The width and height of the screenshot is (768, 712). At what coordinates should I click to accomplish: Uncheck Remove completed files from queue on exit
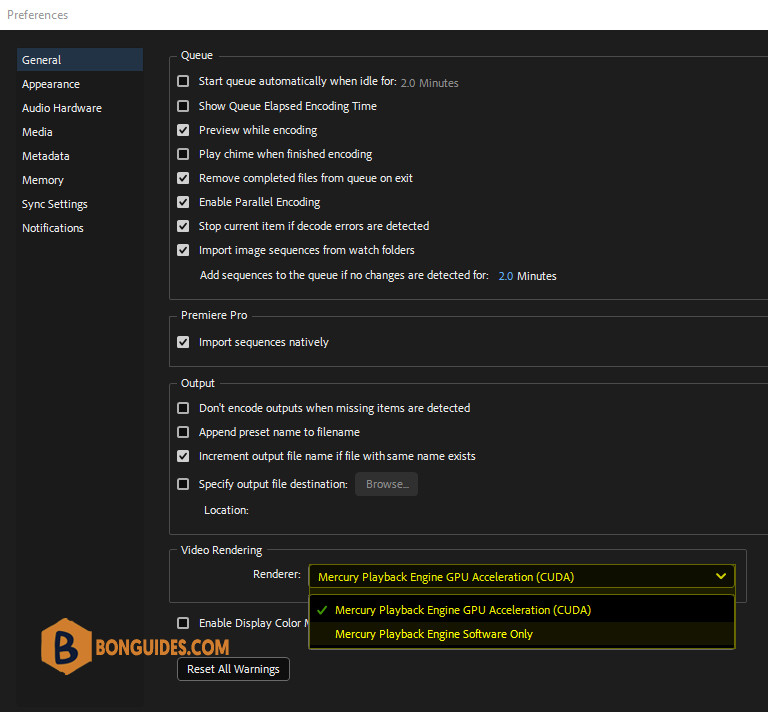click(183, 178)
